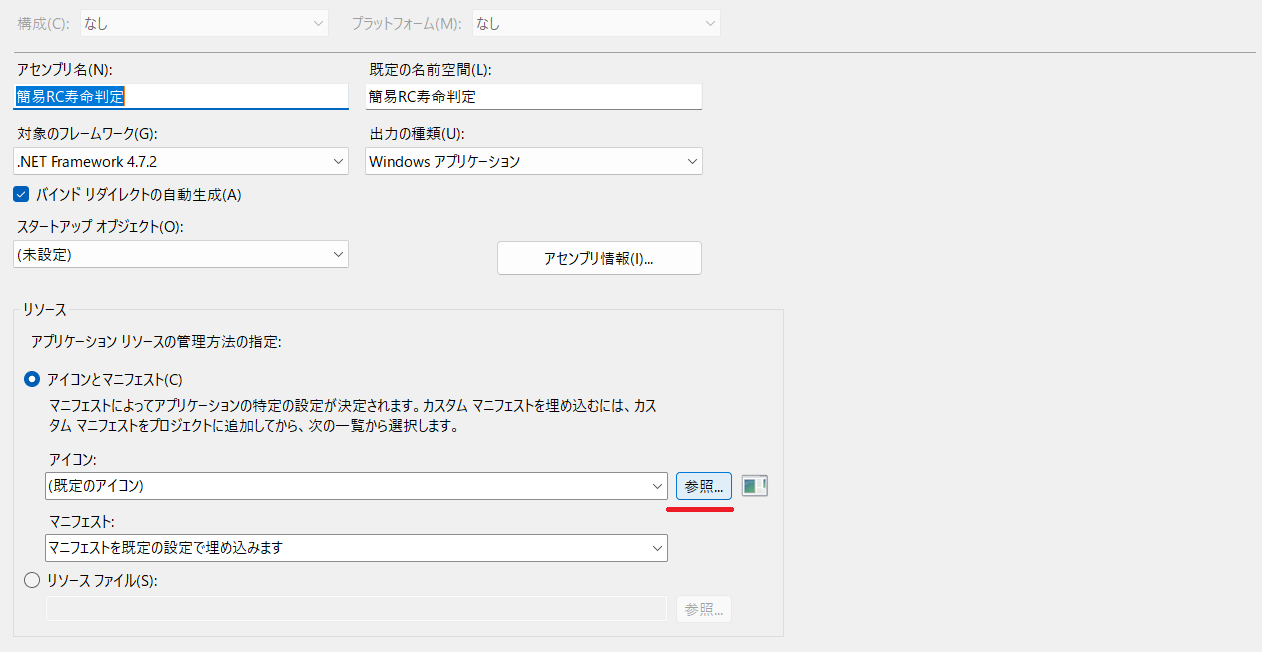1262x652 pixels.
Task: Select the アイコンとマニフェスト radio button
Action: click(32, 379)
